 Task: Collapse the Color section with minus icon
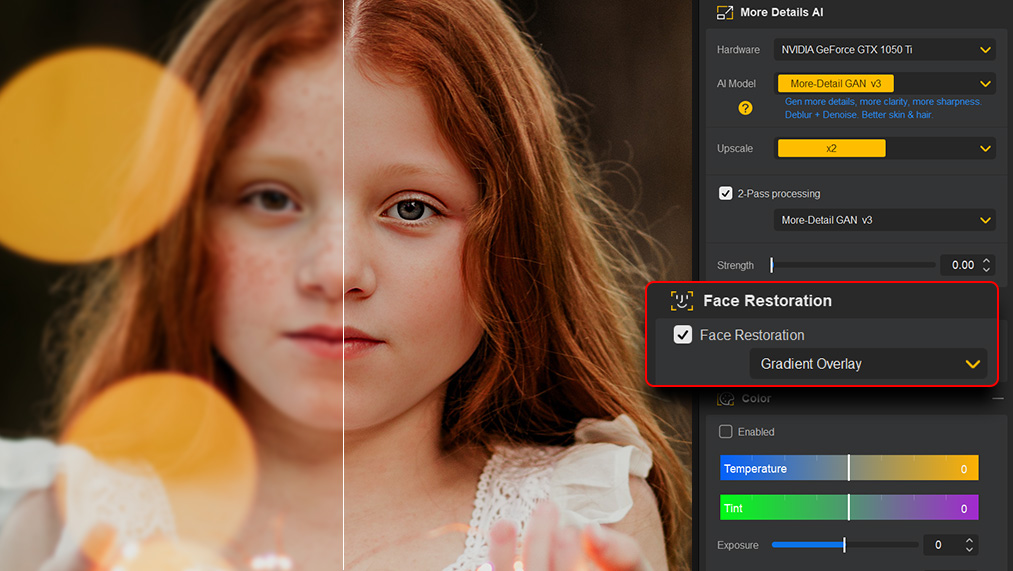coord(998,399)
